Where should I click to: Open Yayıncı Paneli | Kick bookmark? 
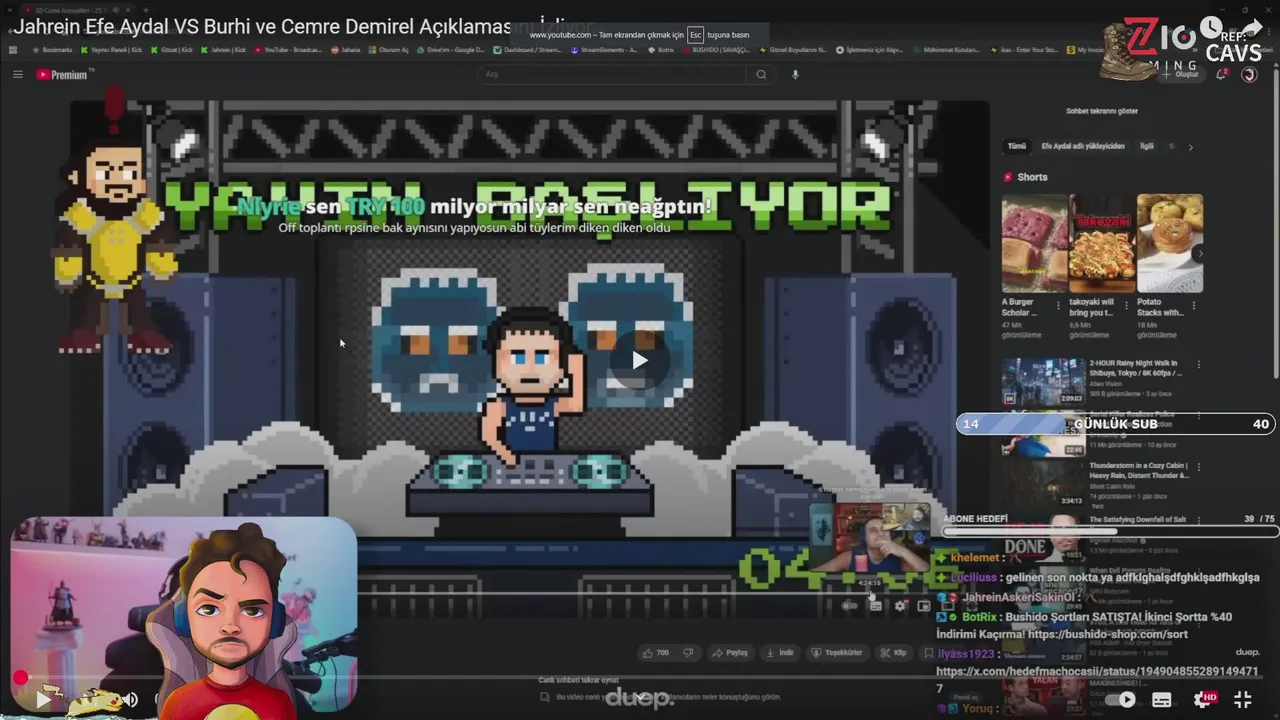(111, 49)
